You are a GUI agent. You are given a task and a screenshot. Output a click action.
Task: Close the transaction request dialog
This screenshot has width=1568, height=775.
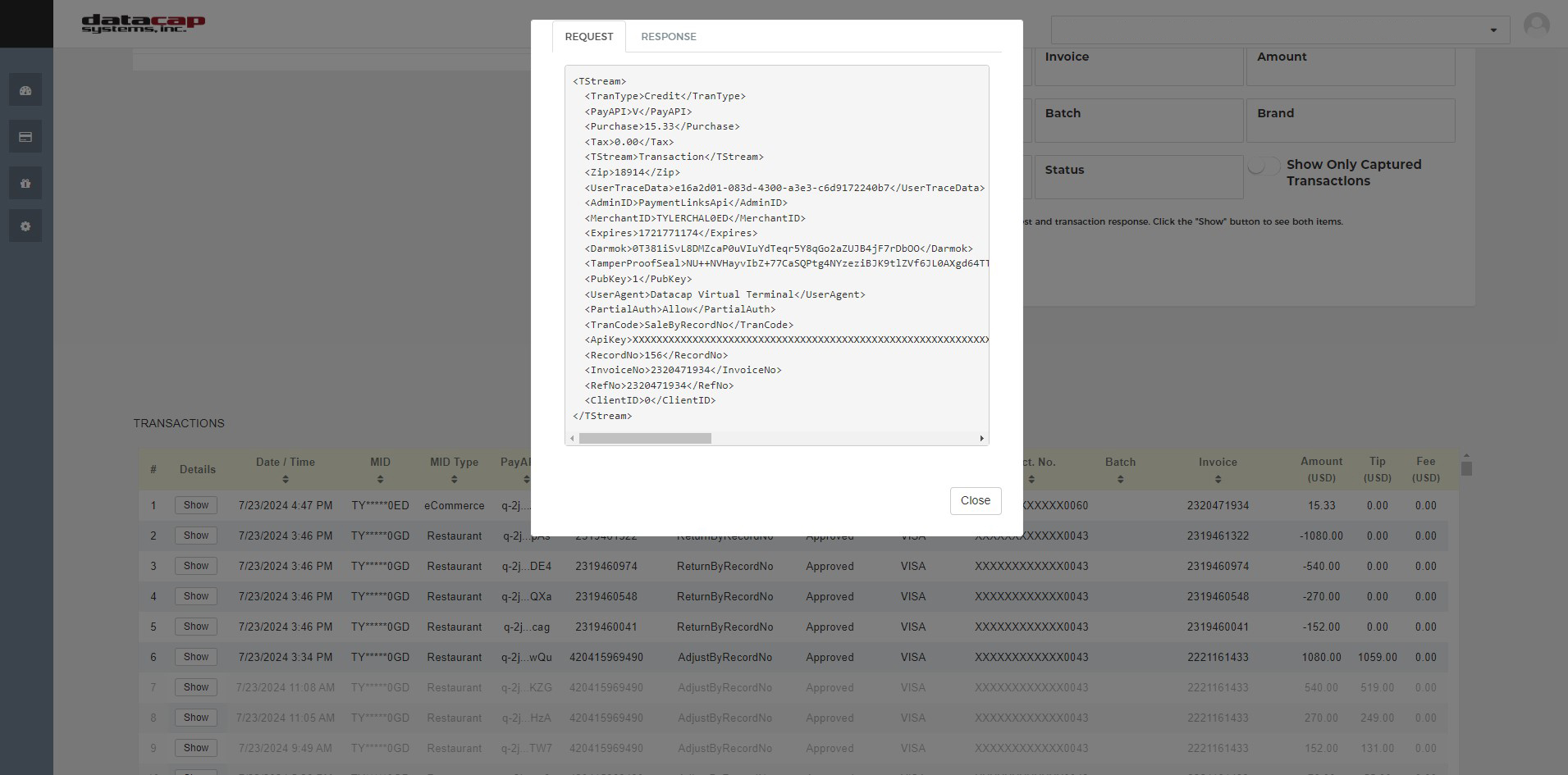pyautogui.click(x=975, y=500)
